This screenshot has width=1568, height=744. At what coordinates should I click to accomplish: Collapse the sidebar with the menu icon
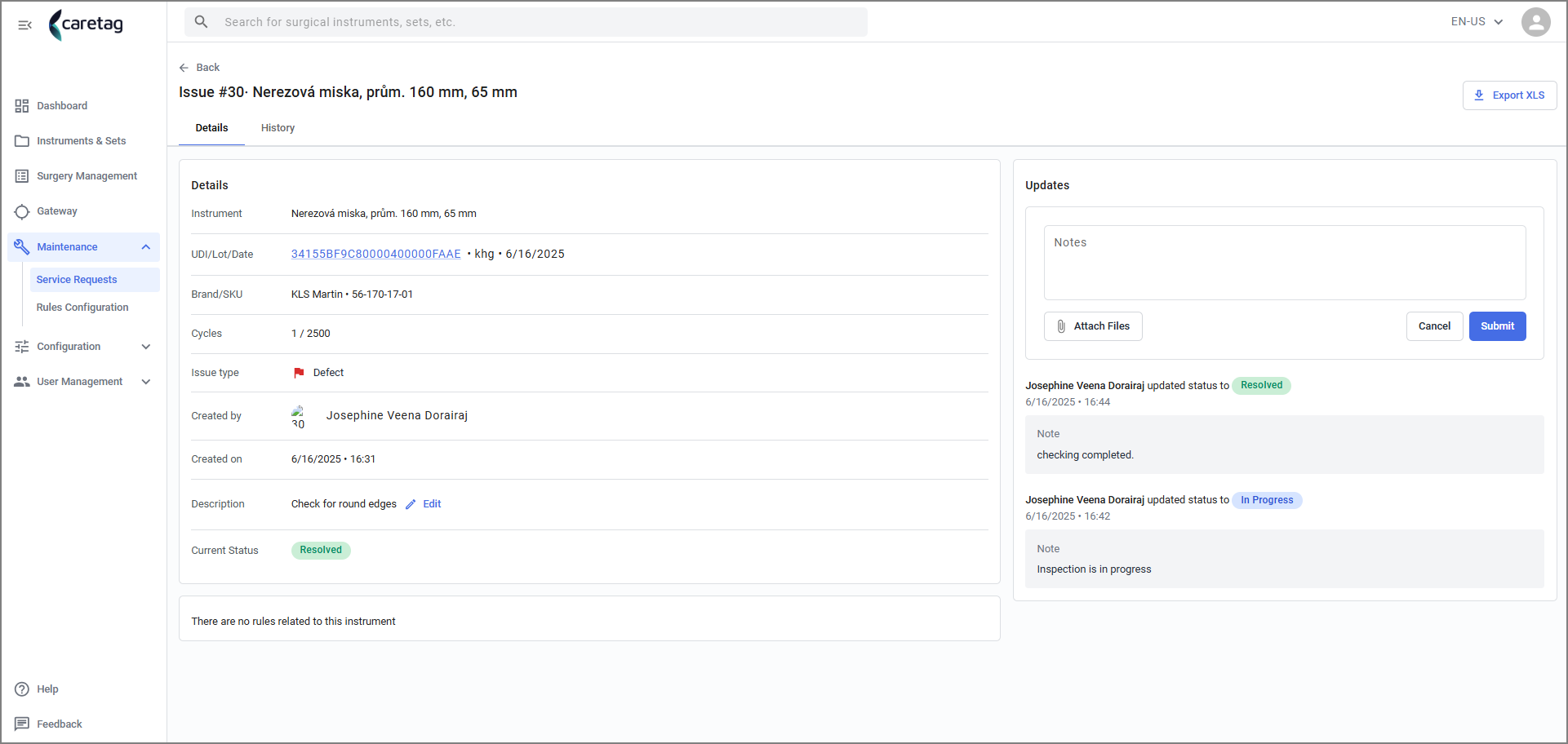pyautogui.click(x=24, y=25)
